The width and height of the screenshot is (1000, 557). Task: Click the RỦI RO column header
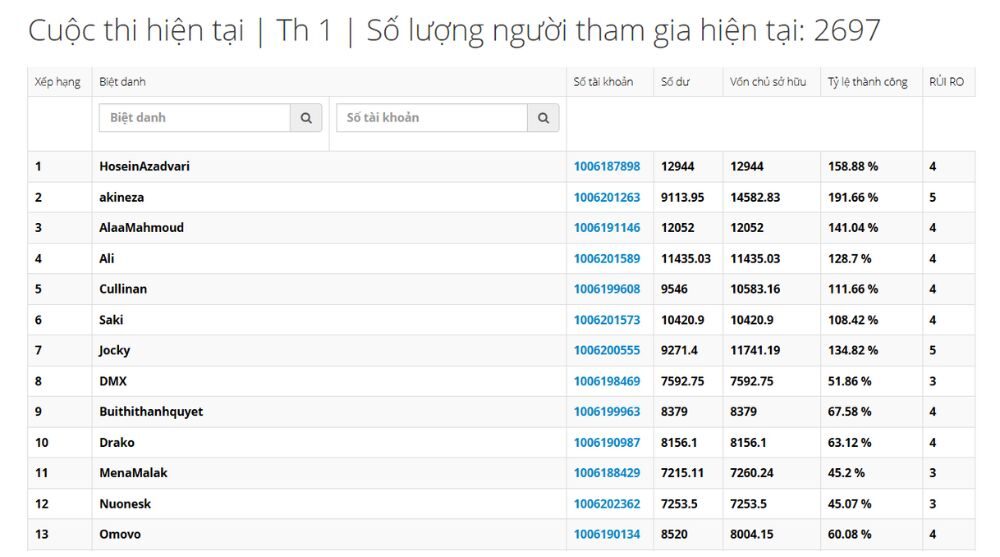946,82
